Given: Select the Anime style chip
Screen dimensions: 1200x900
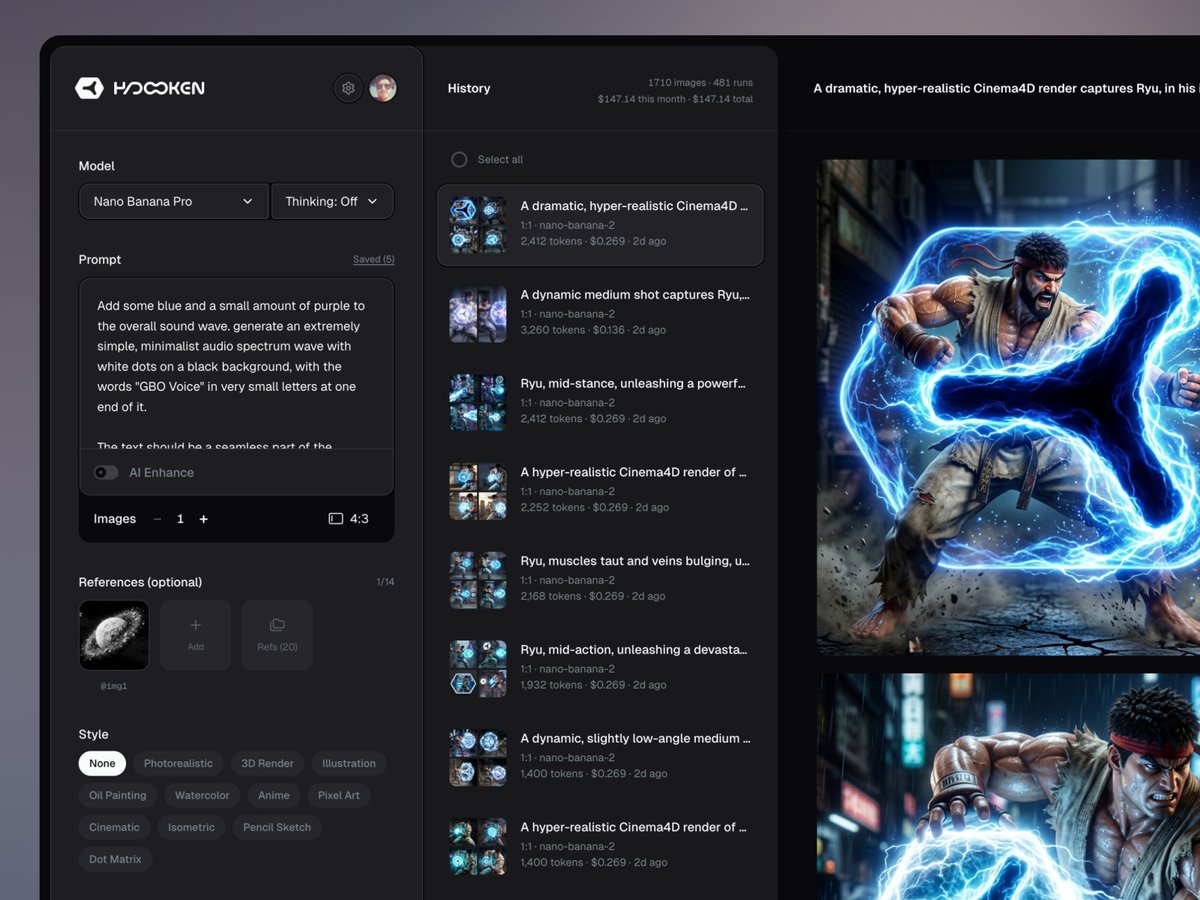Looking at the screenshot, I should (x=274, y=795).
